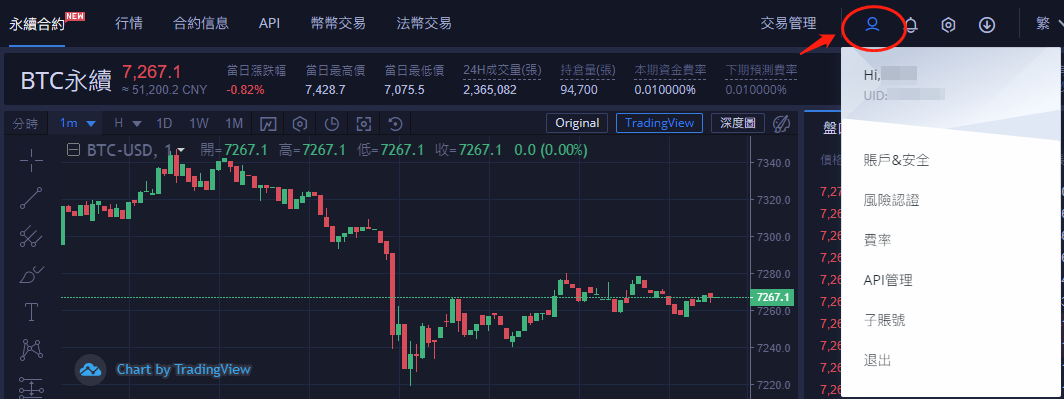The width and height of the screenshot is (1064, 399).
Task: Switch chart to TradingView mode
Action: point(660,123)
